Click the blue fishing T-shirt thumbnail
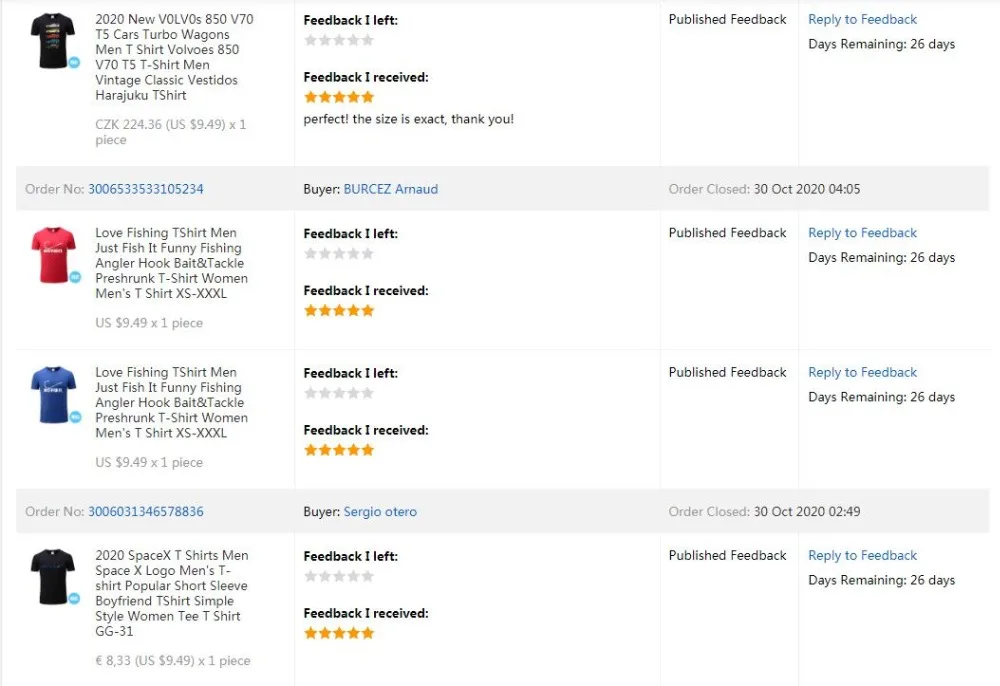Image resolution: width=1000 pixels, height=686 pixels. pos(52,393)
